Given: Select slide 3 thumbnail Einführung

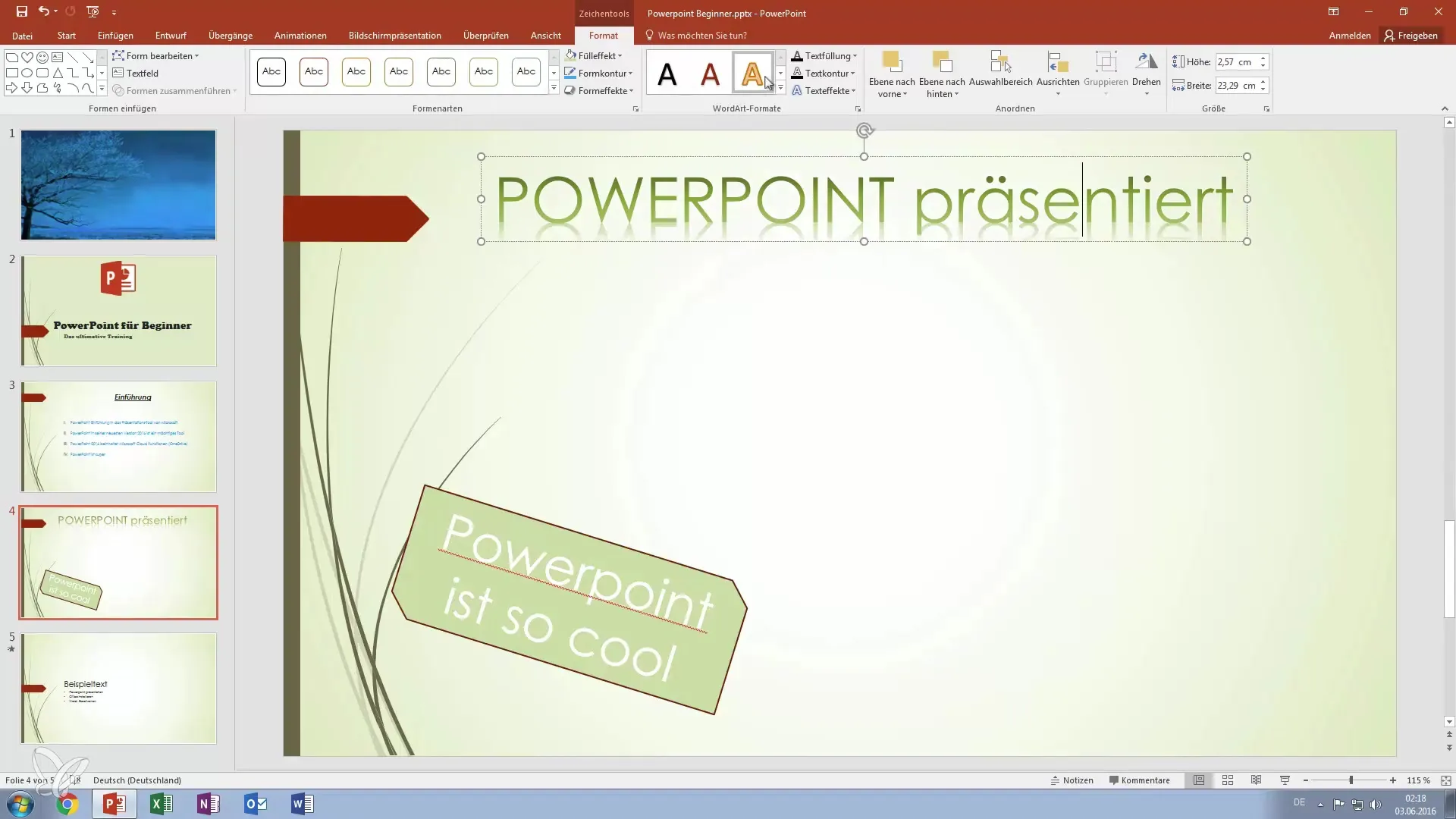Looking at the screenshot, I should 118,437.
